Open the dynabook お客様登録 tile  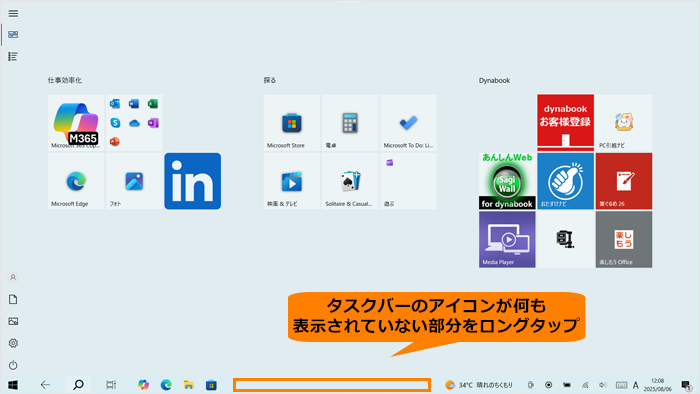point(566,123)
